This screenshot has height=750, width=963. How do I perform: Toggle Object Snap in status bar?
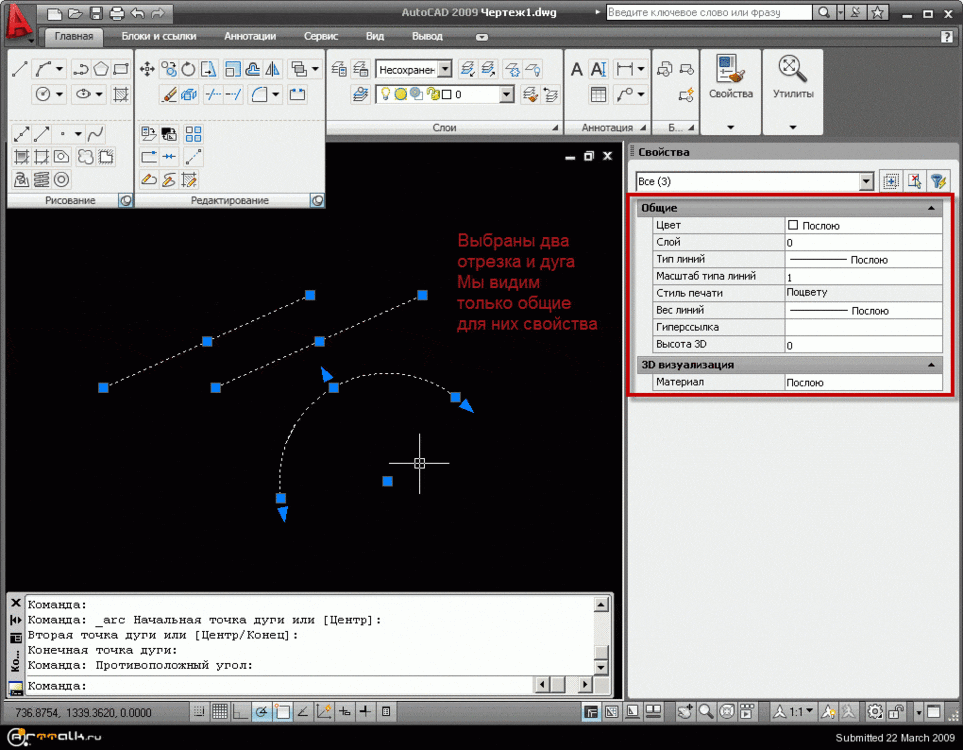click(x=283, y=712)
